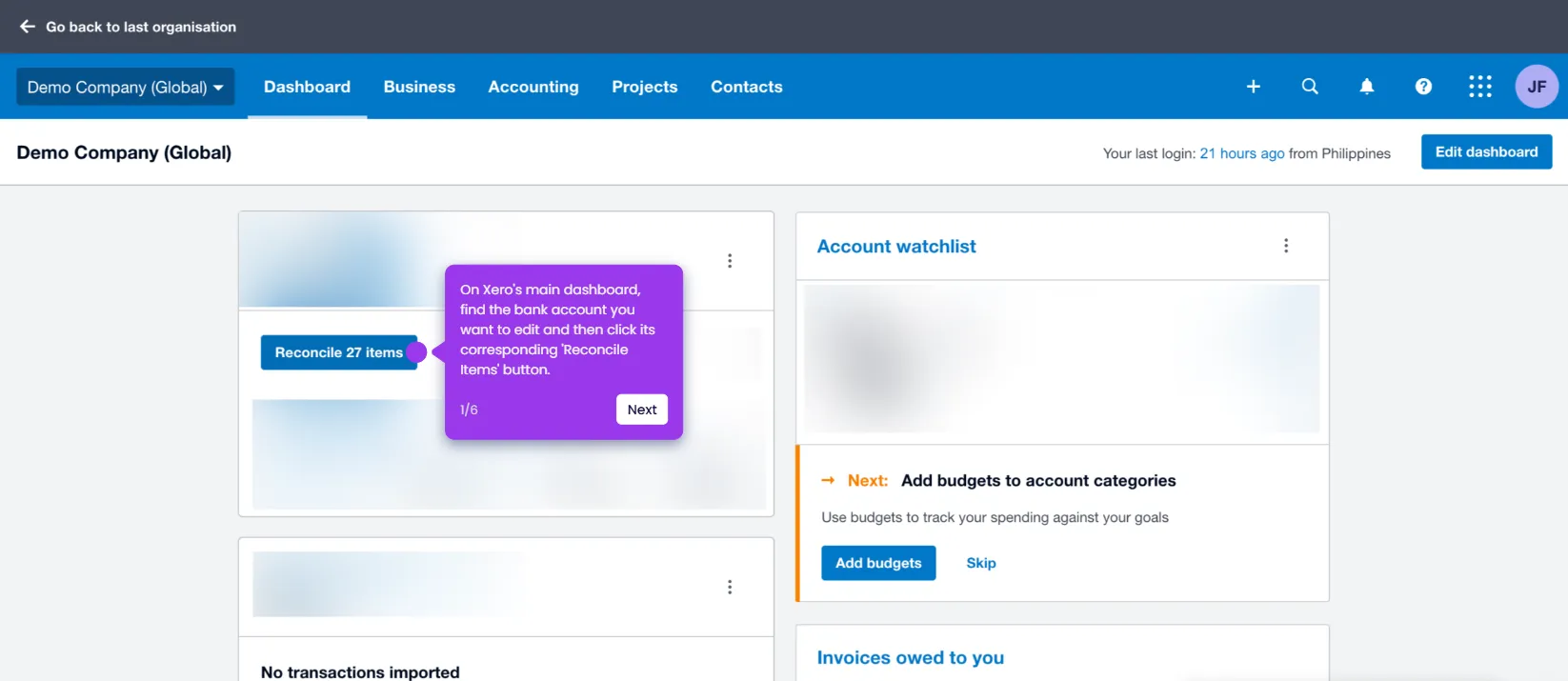
Task: Click Add budgets to account categories text
Action: tap(1038, 481)
